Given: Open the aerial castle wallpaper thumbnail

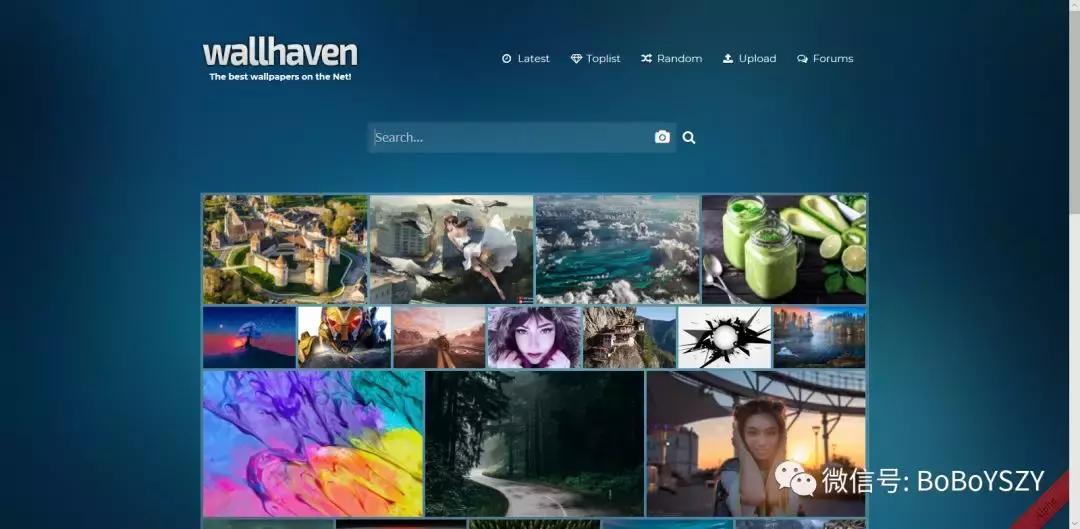Looking at the screenshot, I should (285, 249).
